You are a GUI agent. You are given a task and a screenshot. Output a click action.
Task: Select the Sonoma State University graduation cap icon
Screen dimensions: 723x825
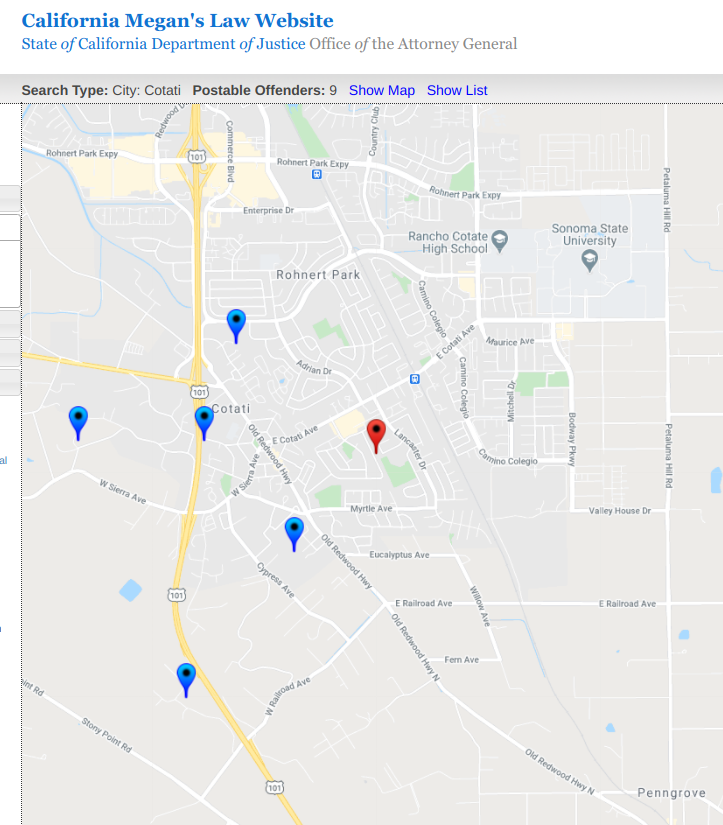pyautogui.click(x=590, y=260)
